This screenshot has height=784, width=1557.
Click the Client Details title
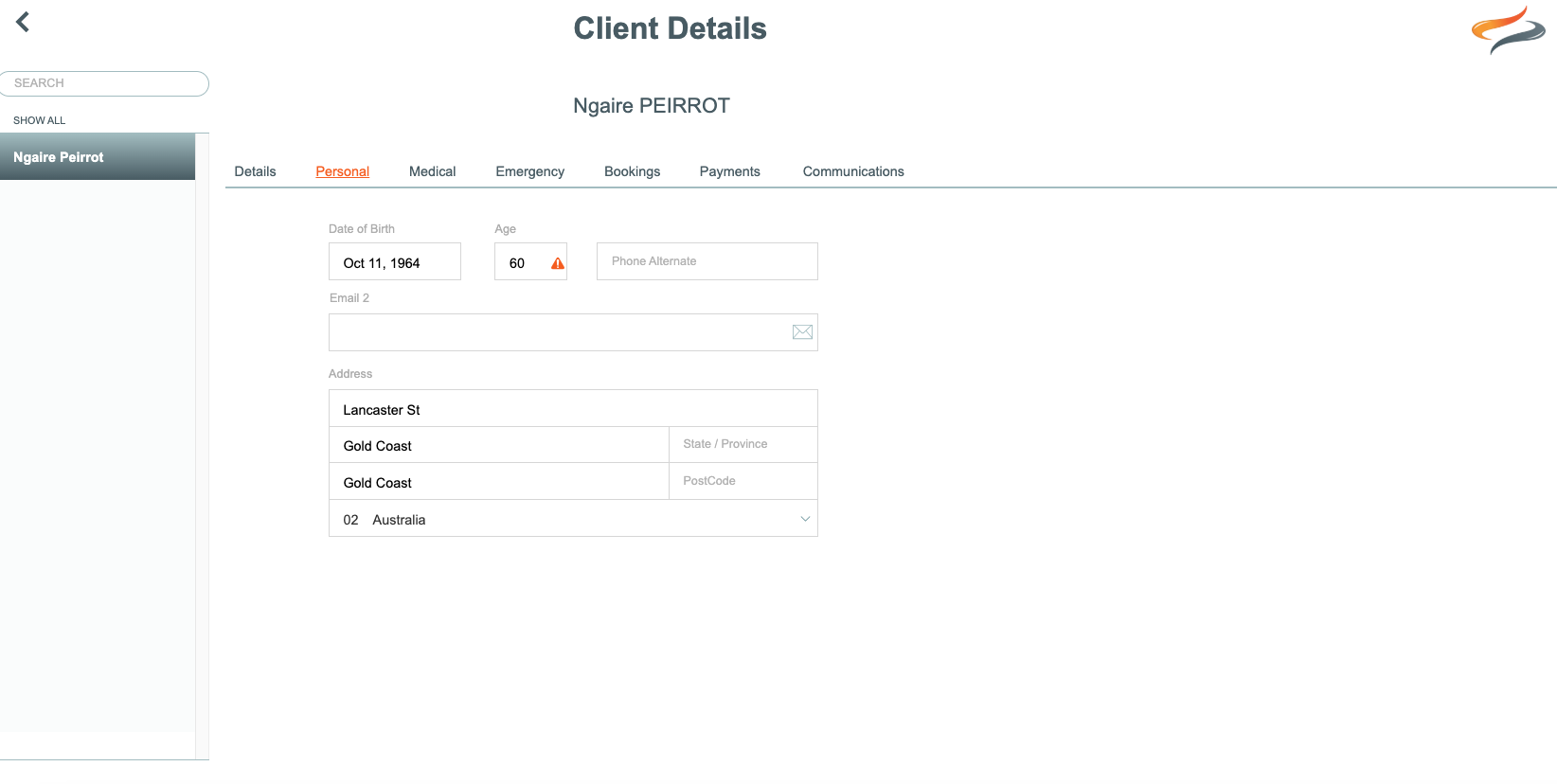pos(670,28)
